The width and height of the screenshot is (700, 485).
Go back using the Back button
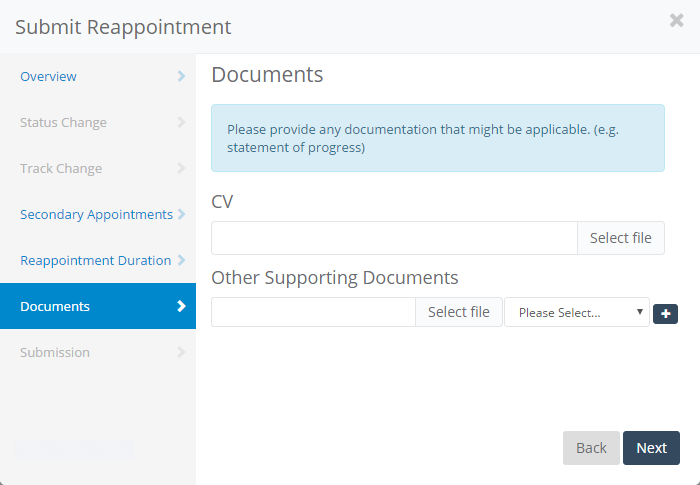click(x=591, y=447)
